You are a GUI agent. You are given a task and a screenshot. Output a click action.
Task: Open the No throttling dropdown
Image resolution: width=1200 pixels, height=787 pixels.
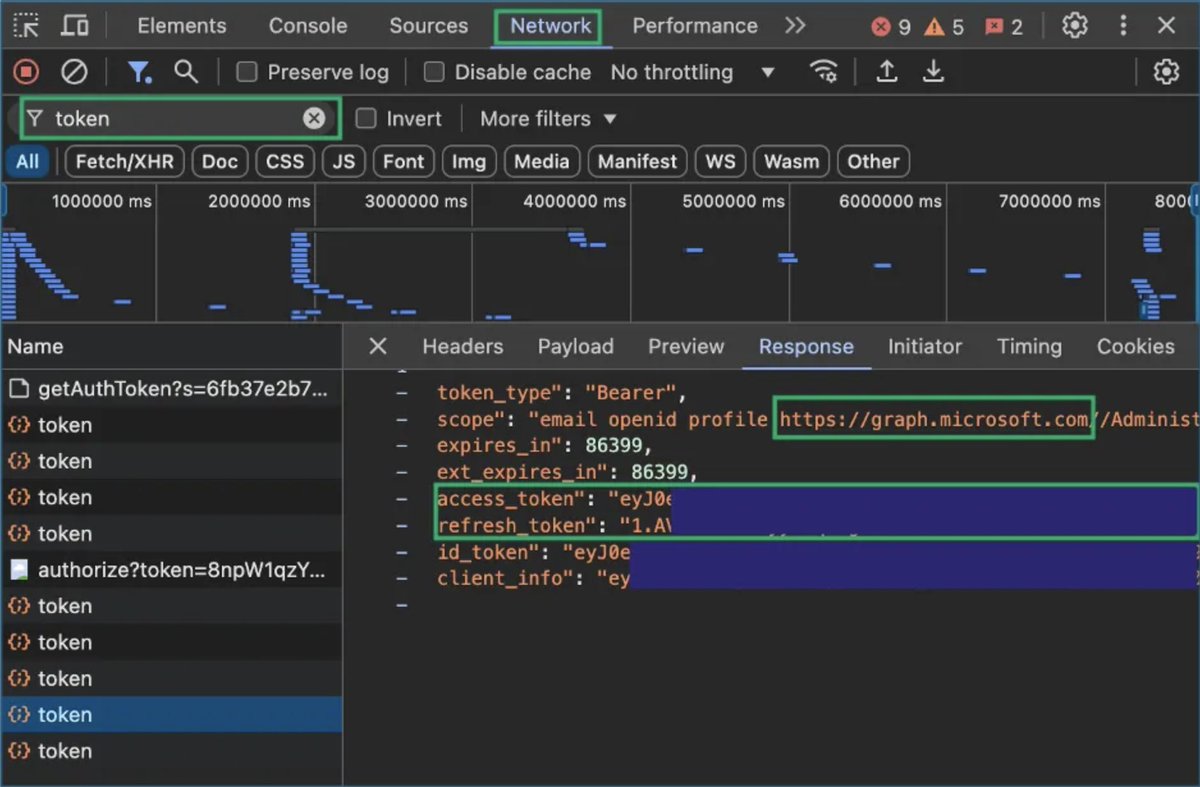693,72
